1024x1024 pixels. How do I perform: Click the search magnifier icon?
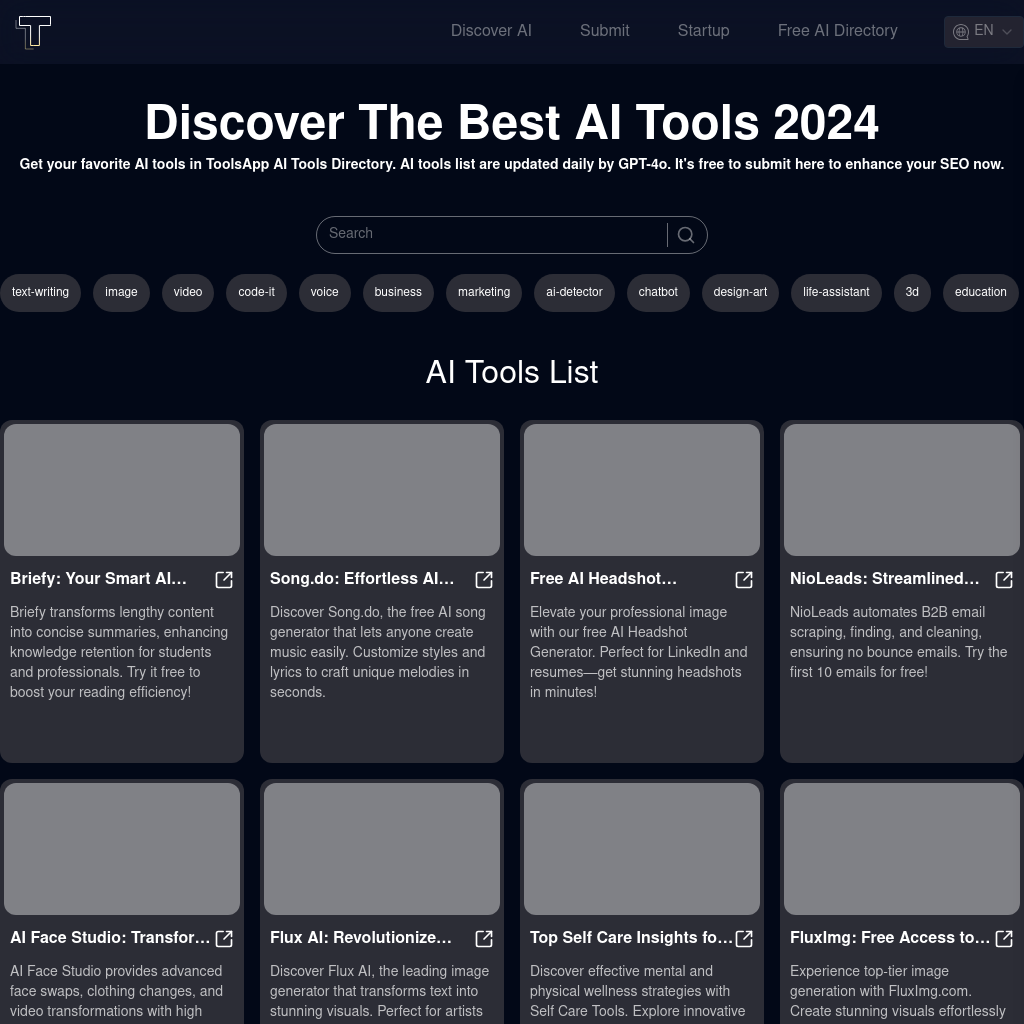pos(686,234)
